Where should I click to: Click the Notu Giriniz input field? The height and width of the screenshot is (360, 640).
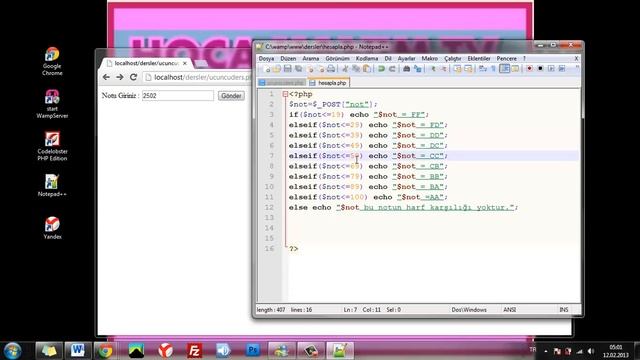coord(177,96)
